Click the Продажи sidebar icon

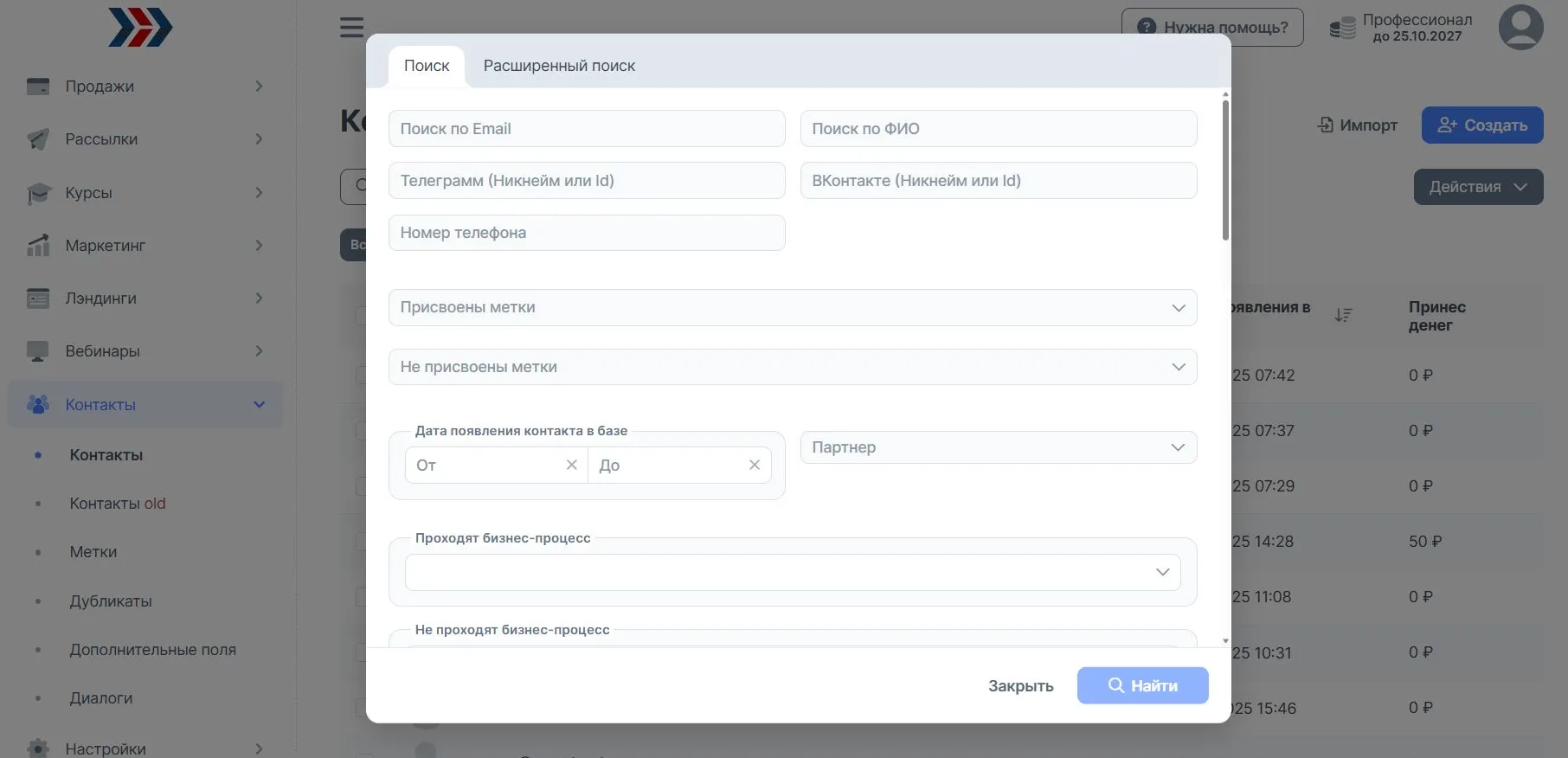click(38, 87)
